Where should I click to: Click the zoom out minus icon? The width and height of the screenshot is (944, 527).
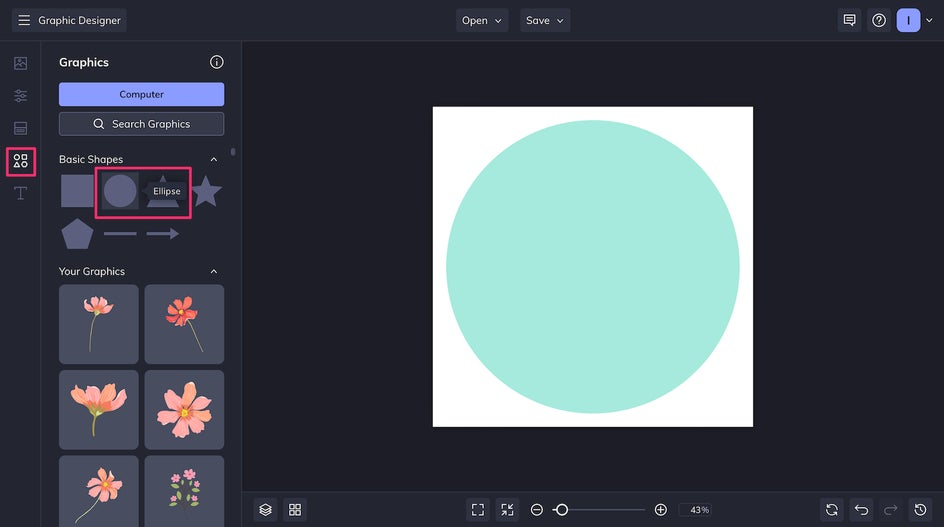tap(536, 510)
